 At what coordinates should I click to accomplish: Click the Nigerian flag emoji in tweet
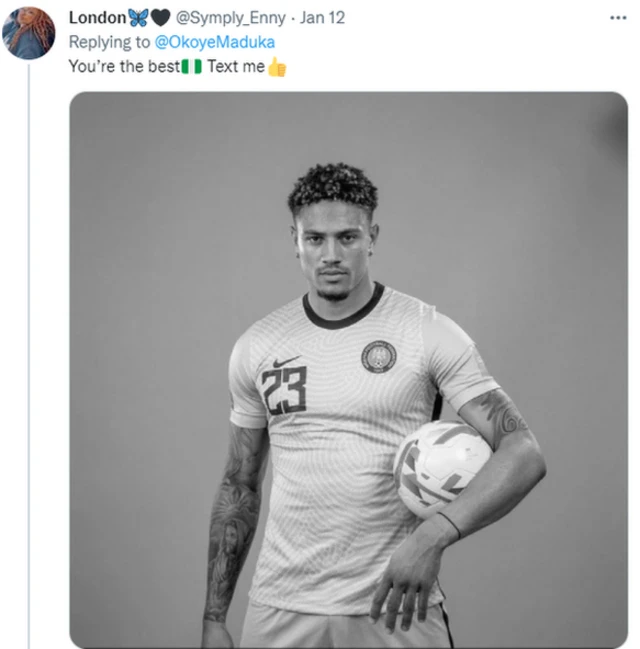point(192,67)
